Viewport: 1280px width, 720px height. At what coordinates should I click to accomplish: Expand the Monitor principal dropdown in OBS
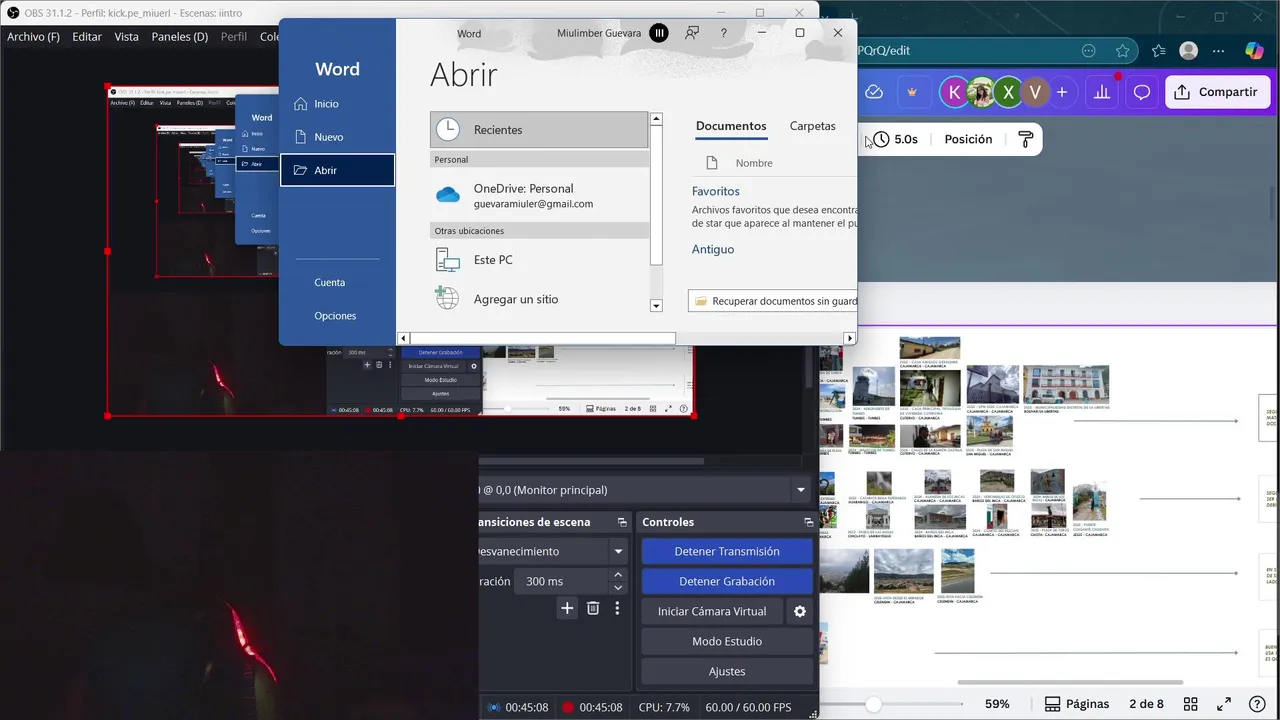800,490
